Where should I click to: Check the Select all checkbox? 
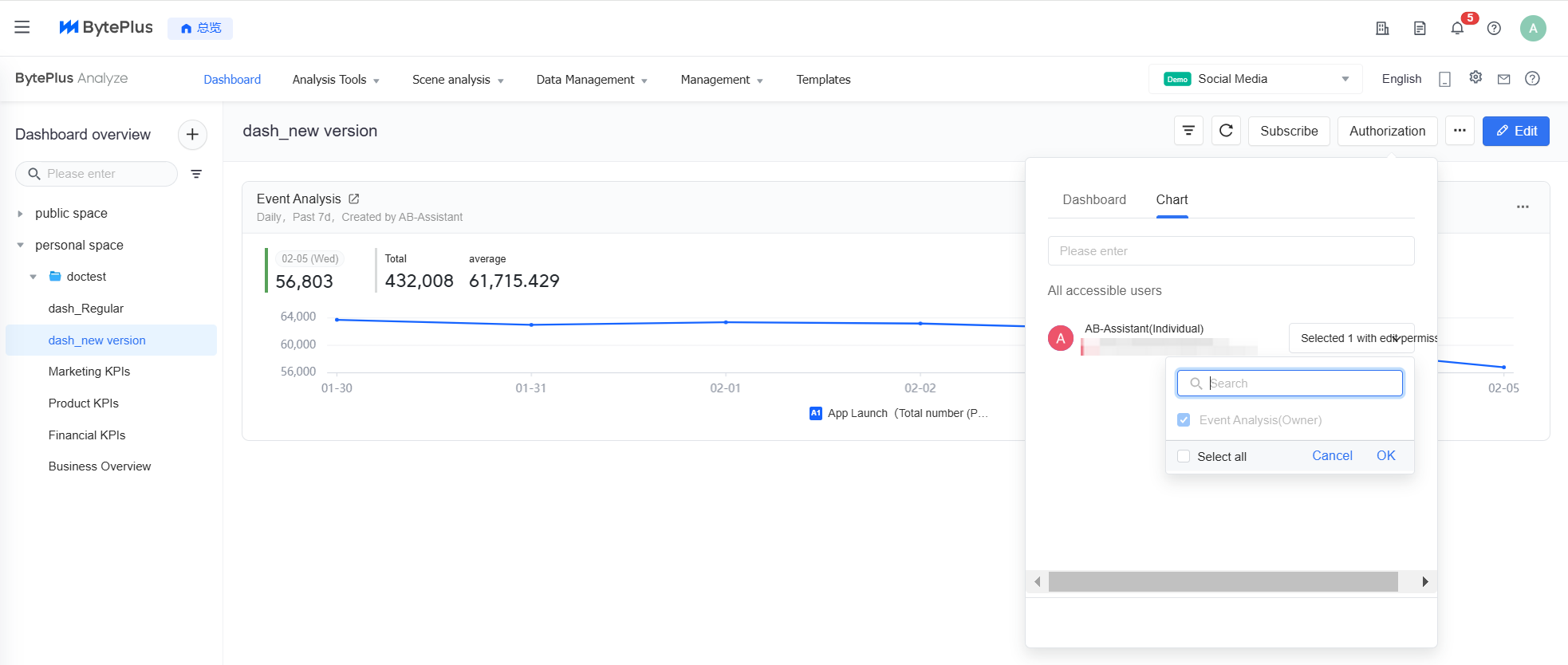1184,456
